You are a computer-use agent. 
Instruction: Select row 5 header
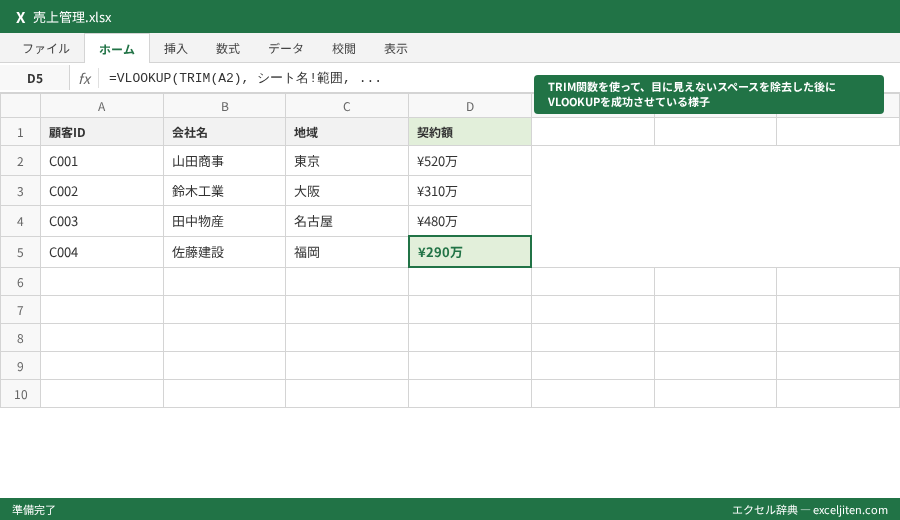(20, 252)
